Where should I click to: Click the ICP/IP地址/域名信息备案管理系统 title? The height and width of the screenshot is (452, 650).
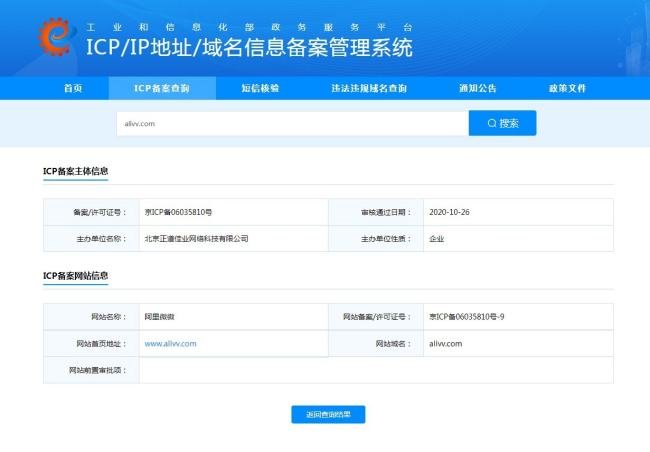coord(249,47)
